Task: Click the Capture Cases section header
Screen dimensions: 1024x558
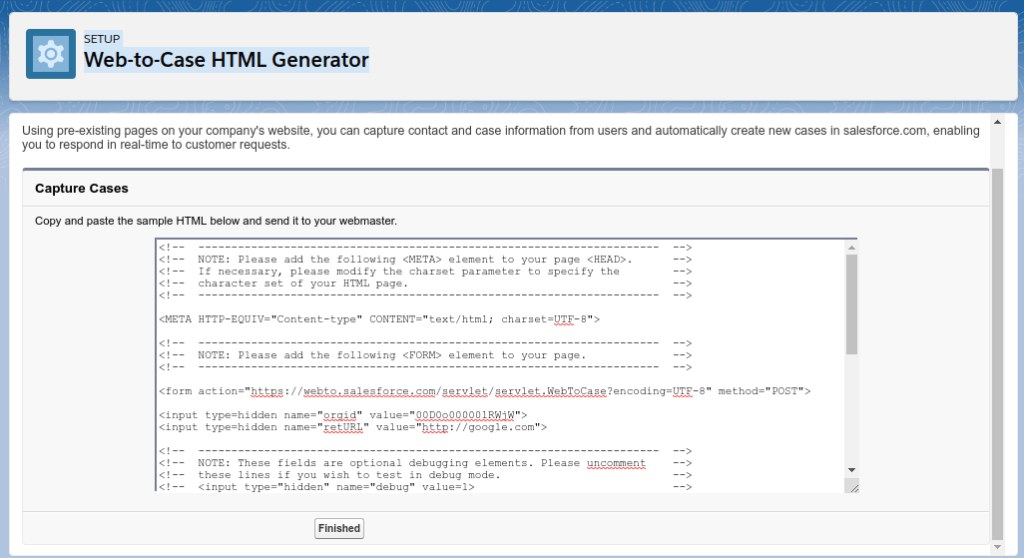Action: pos(81,188)
